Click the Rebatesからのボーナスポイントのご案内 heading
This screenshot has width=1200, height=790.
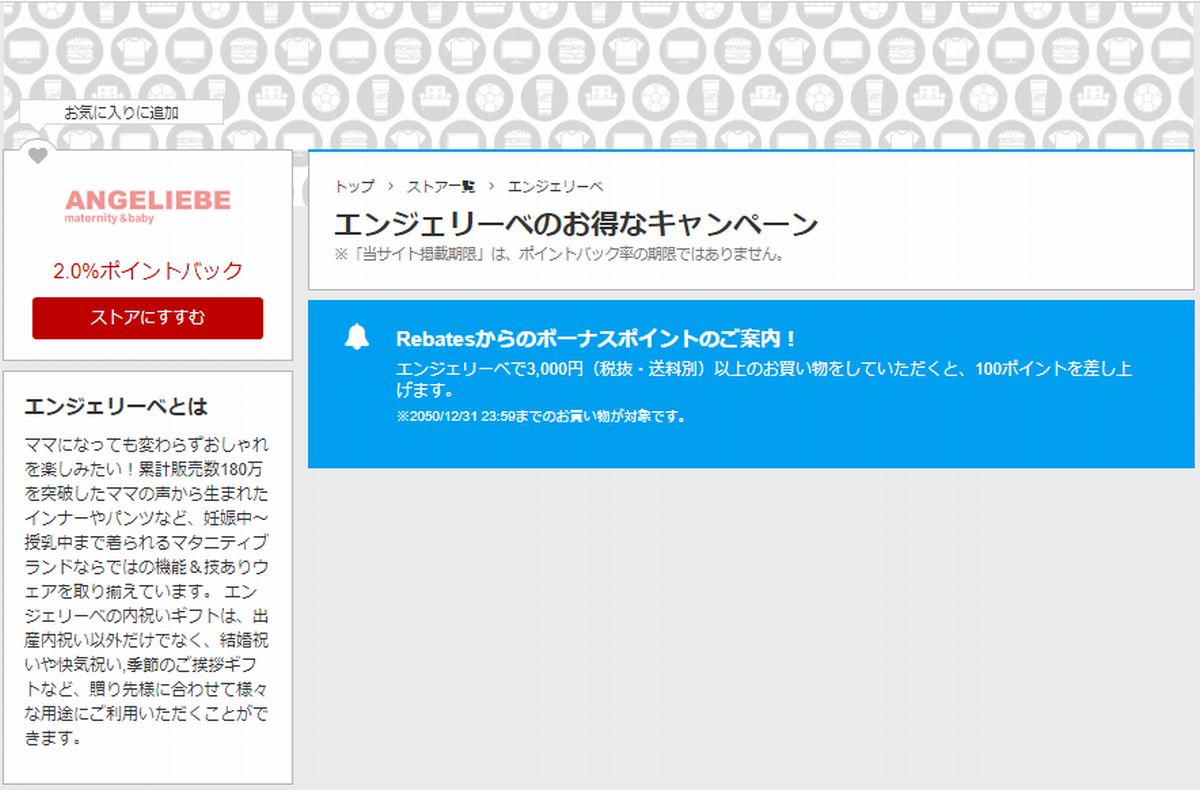tap(596, 338)
